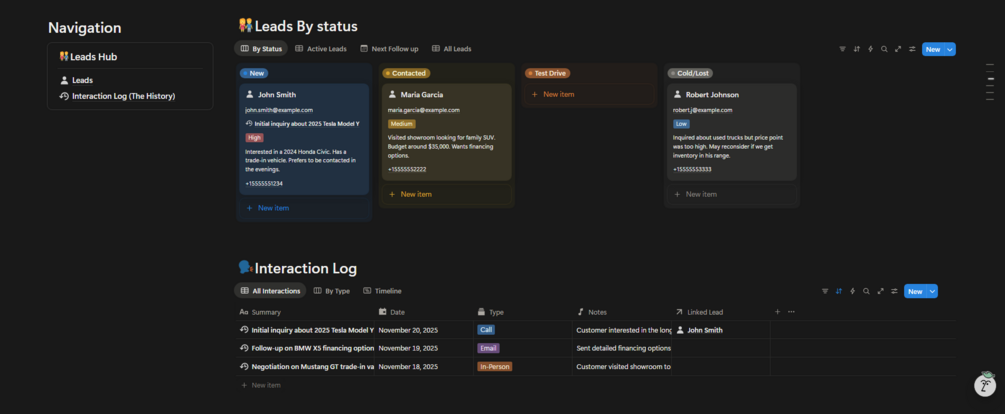
Task: Click the High priority tag on John Smith
Action: click(x=254, y=138)
